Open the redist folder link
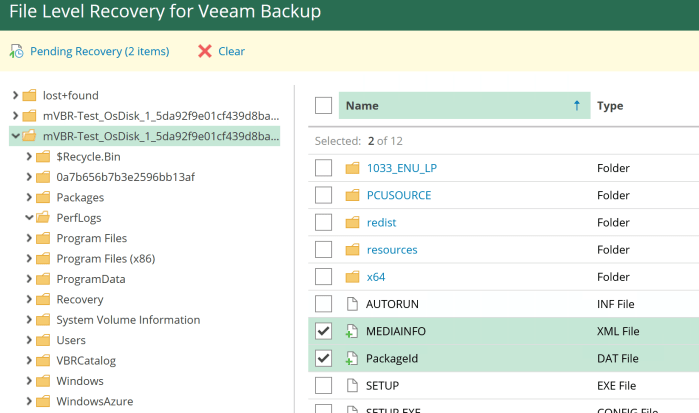Viewport: 699px width, 413px height. tap(382, 223)
